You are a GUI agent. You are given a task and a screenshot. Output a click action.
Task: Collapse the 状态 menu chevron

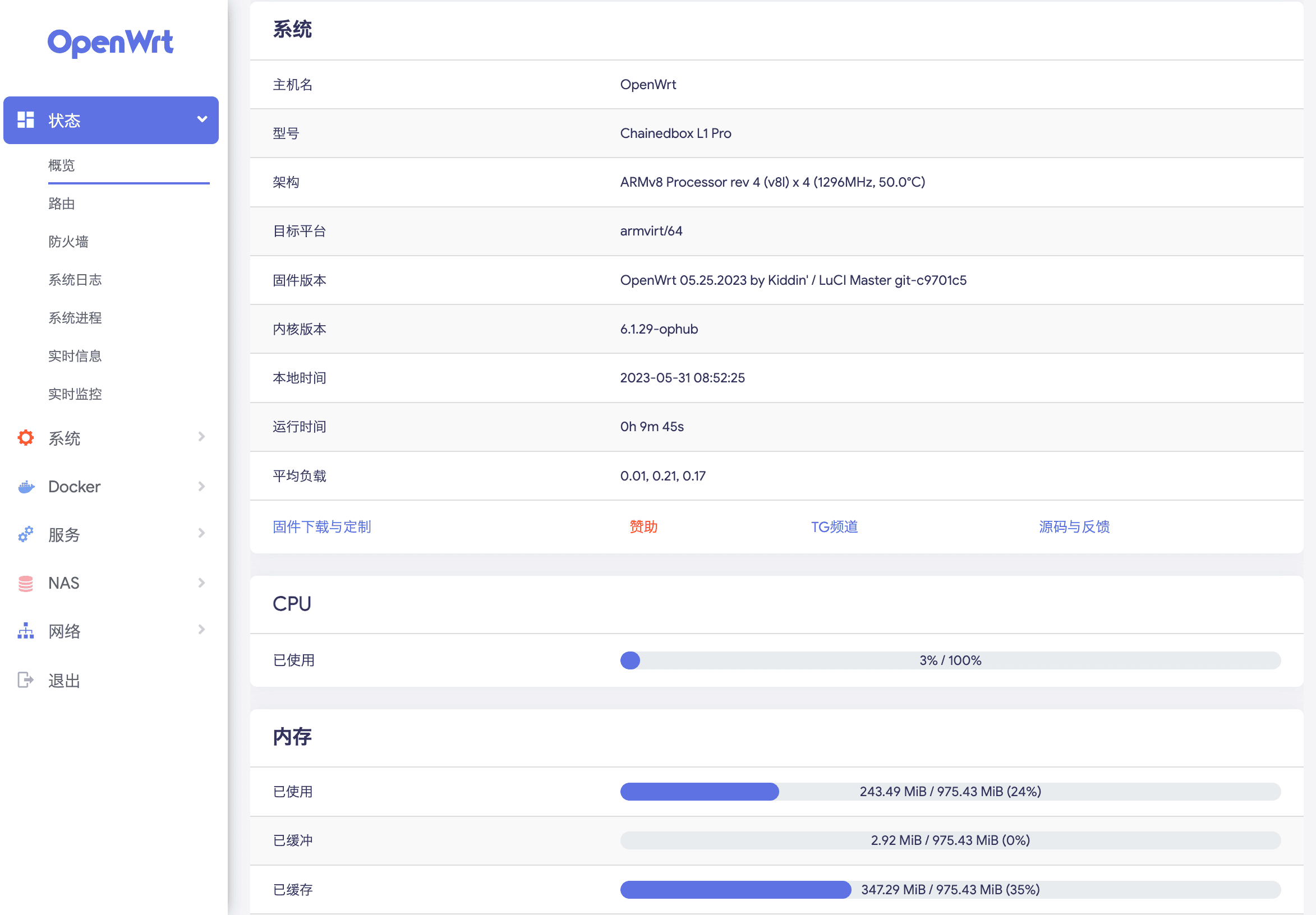click(x=202, y=119)
